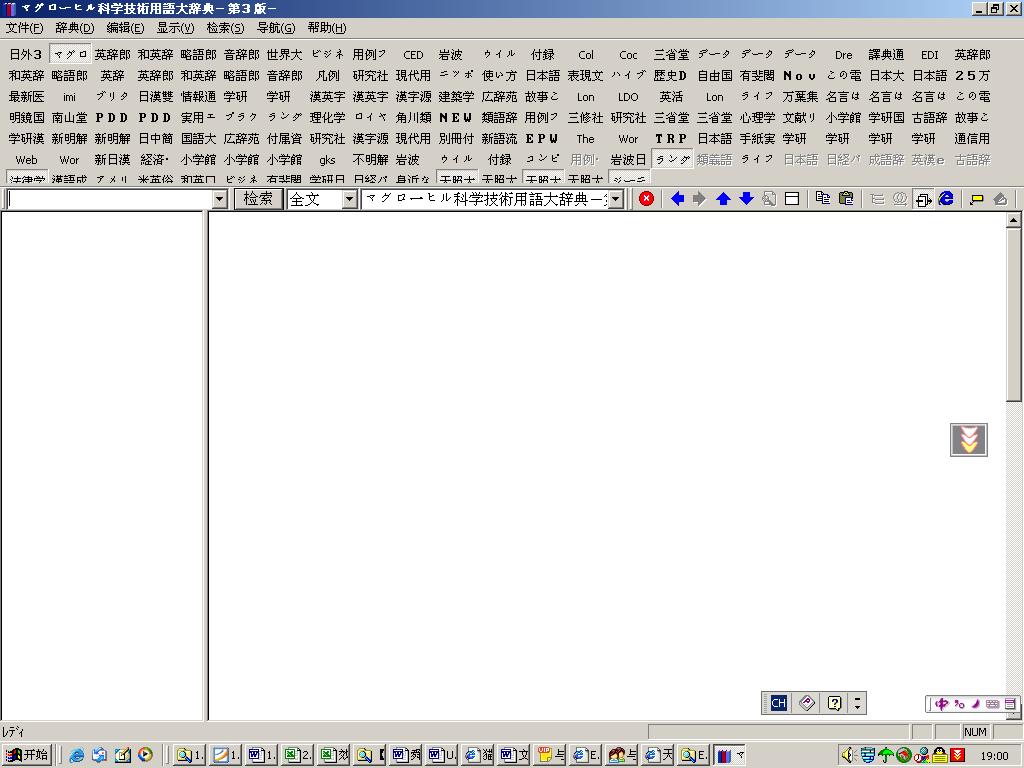Select the gks dictionary button

327,159
